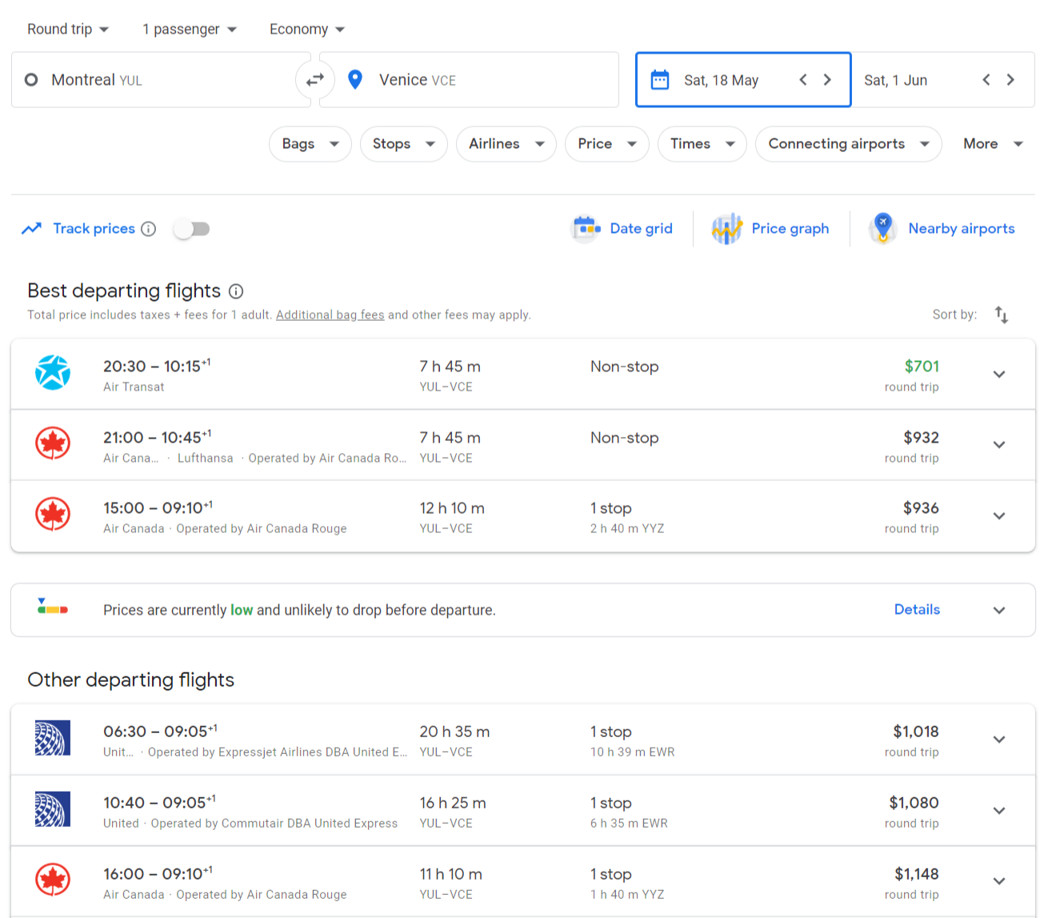Click the calendar icon in departure date field
The height and width of the screenshot is (918, 1048).
[x=659, y=79]
